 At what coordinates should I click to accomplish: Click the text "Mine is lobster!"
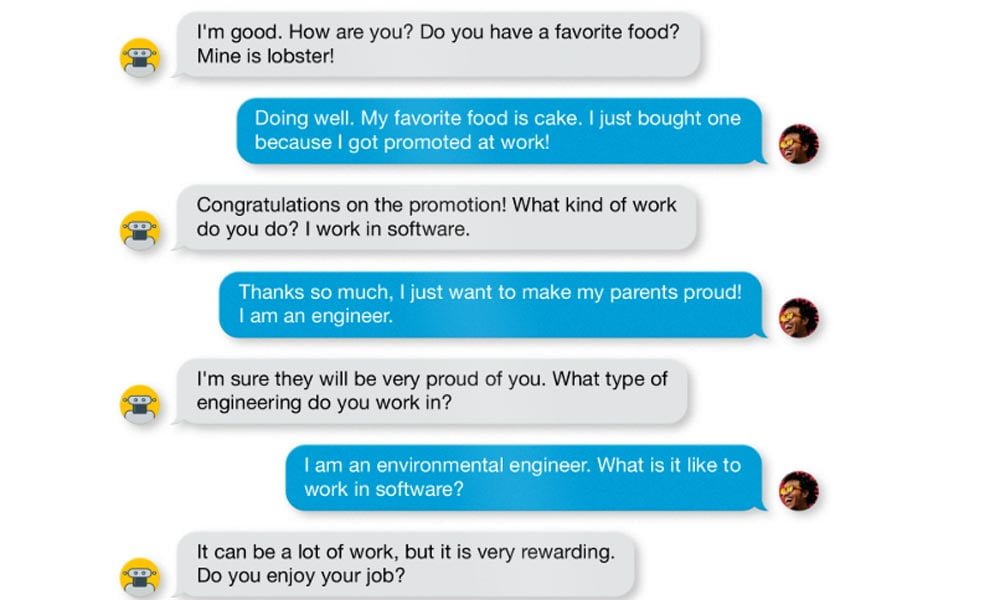pos(265,56)
